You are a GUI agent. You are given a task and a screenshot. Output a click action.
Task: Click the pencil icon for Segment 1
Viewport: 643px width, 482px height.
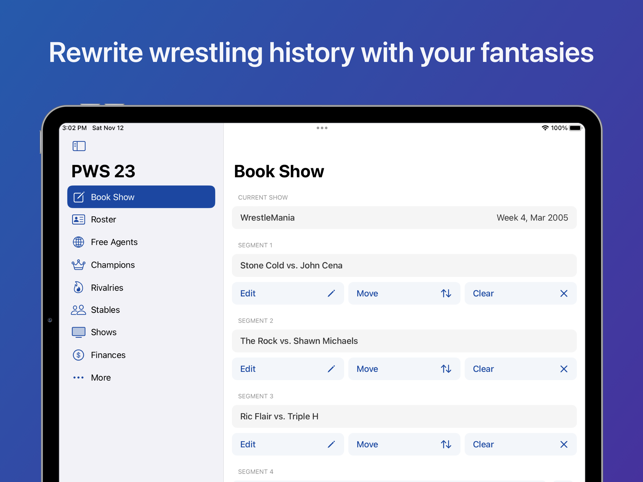(x=331, y=293)
